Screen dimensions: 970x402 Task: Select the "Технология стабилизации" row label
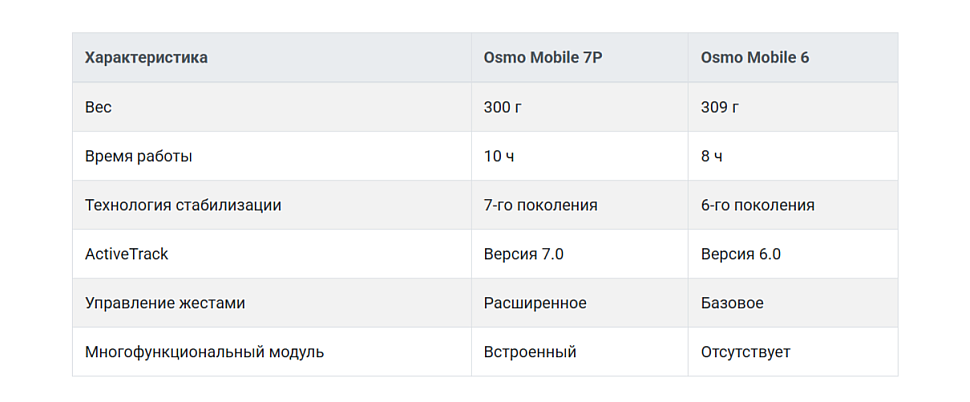click(183, 205)
